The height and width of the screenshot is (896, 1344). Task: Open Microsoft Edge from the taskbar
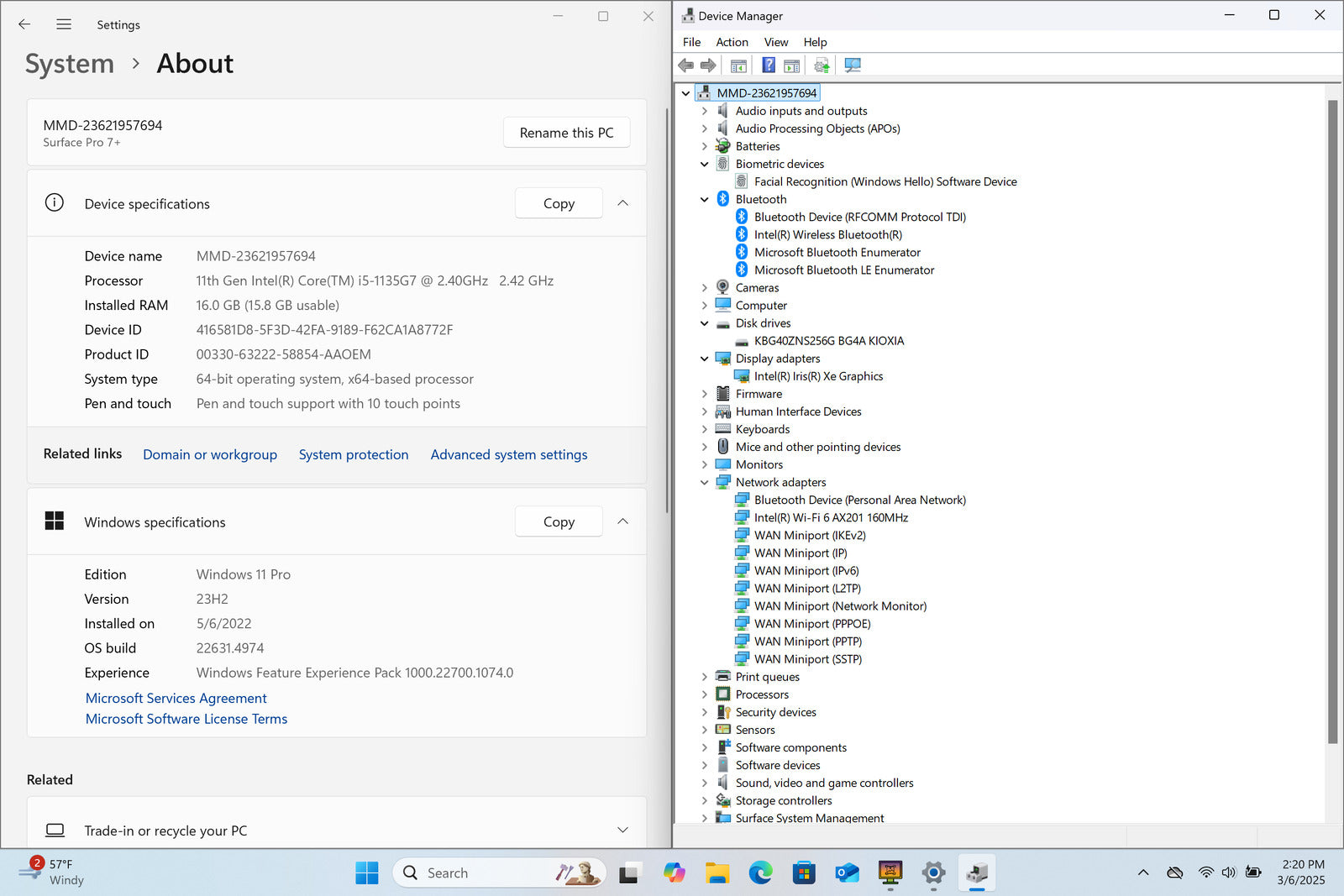[760, 873]
